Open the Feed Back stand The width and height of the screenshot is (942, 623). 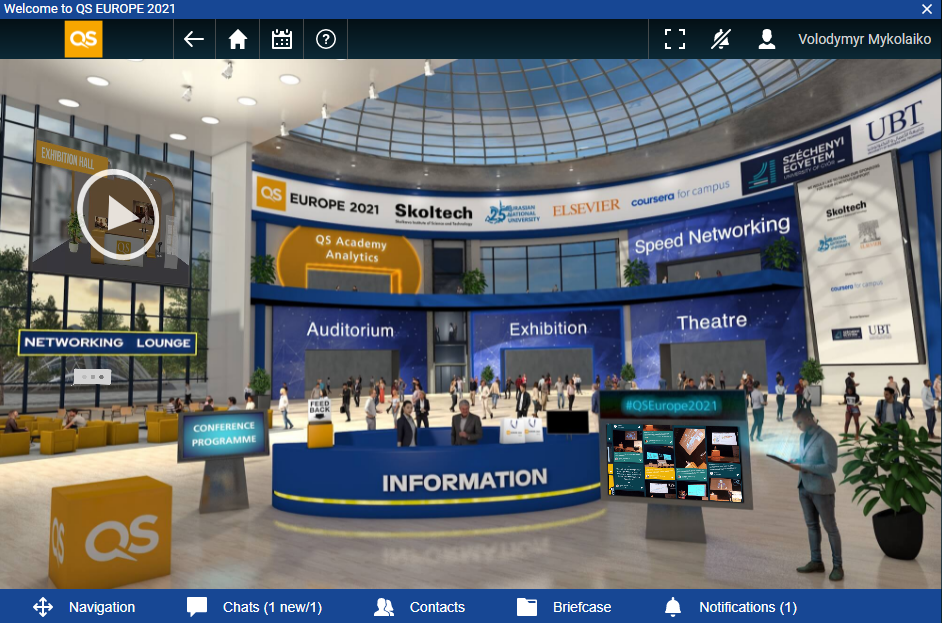coord(320,423)
